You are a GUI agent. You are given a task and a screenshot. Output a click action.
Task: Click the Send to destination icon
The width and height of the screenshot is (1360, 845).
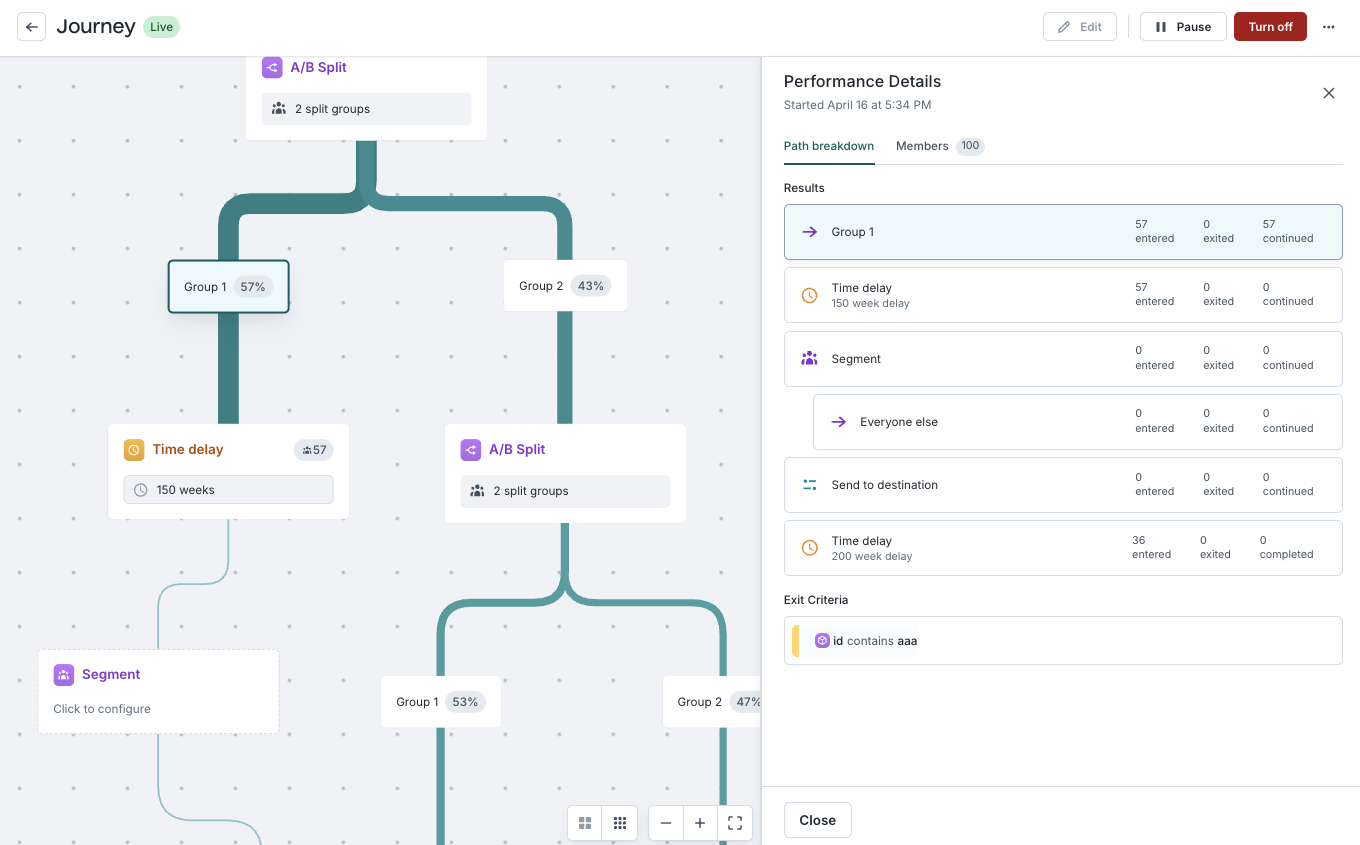coord(810,485)
